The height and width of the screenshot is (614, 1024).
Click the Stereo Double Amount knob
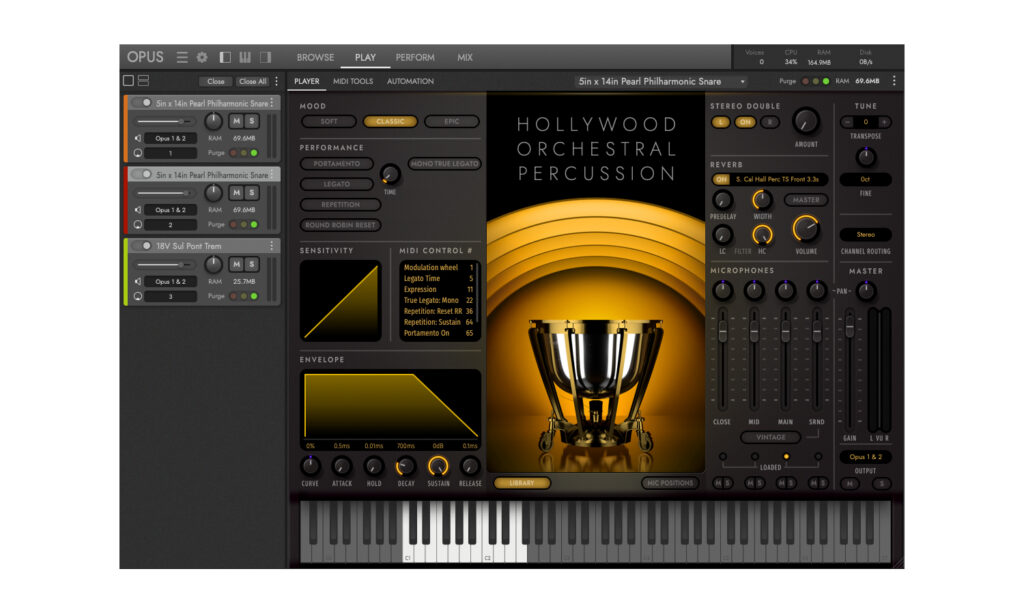(806, 122)
